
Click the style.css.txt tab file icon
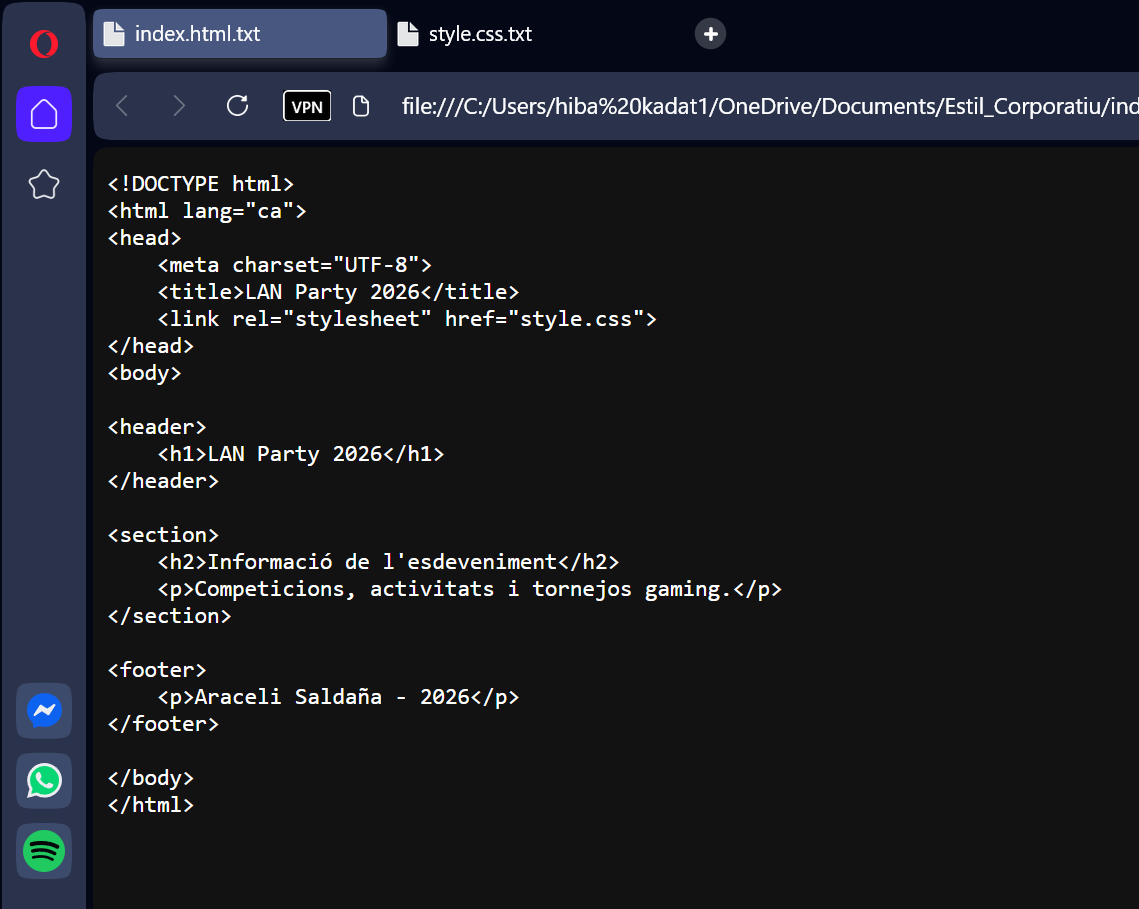[x=408, y=33]
